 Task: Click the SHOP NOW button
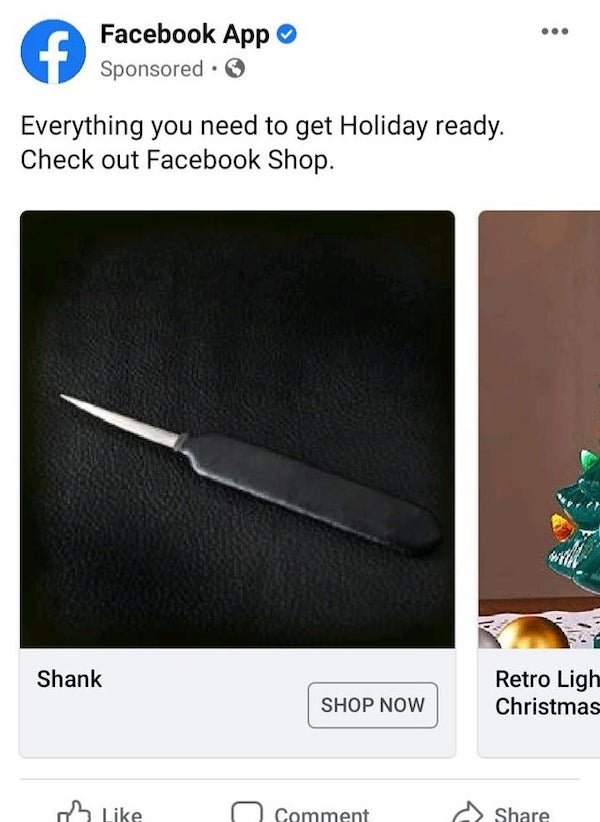[x=373, y=705]
